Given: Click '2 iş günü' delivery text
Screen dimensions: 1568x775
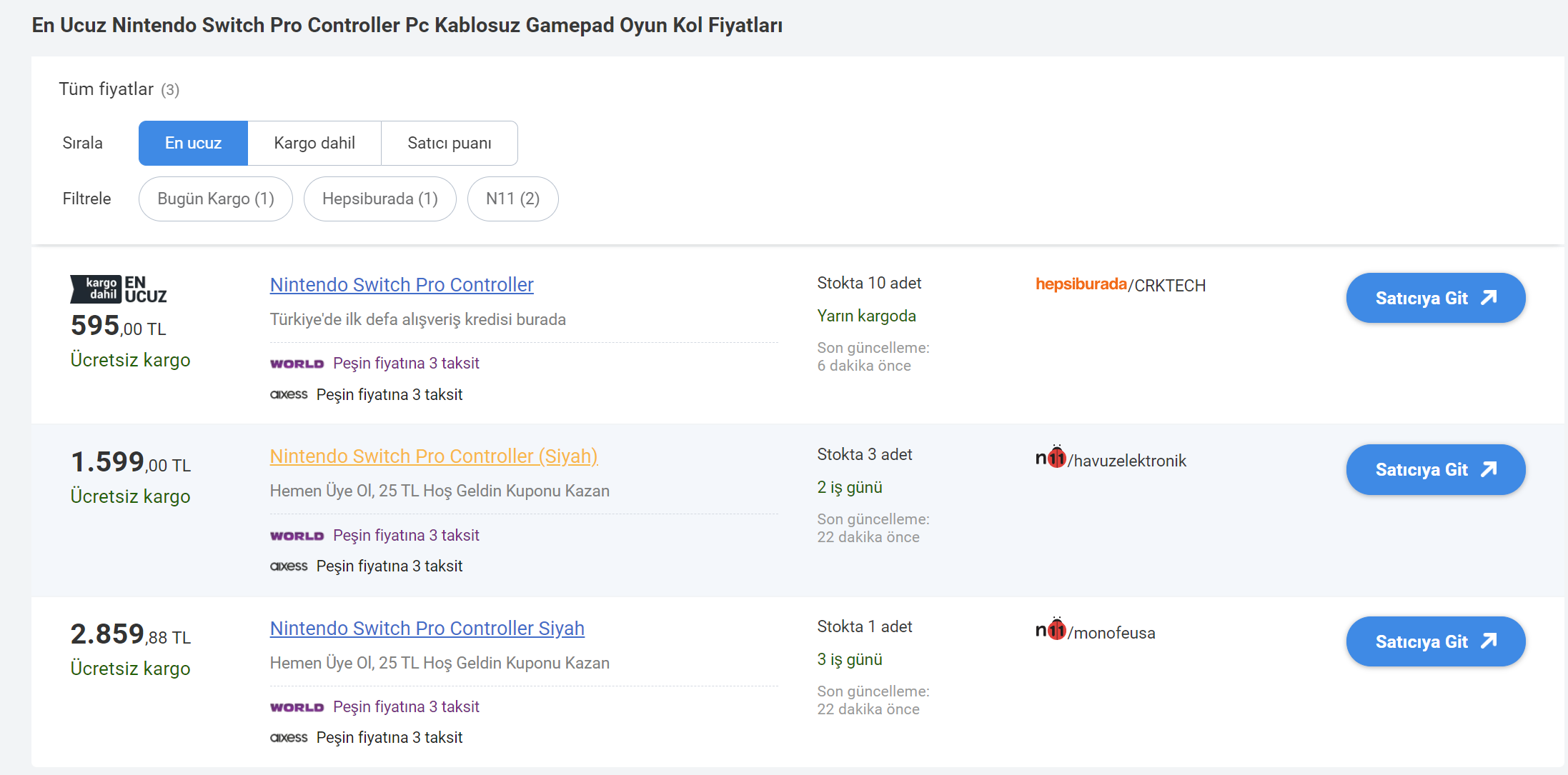Looking at the screenshot, I should tap(850, 487).
